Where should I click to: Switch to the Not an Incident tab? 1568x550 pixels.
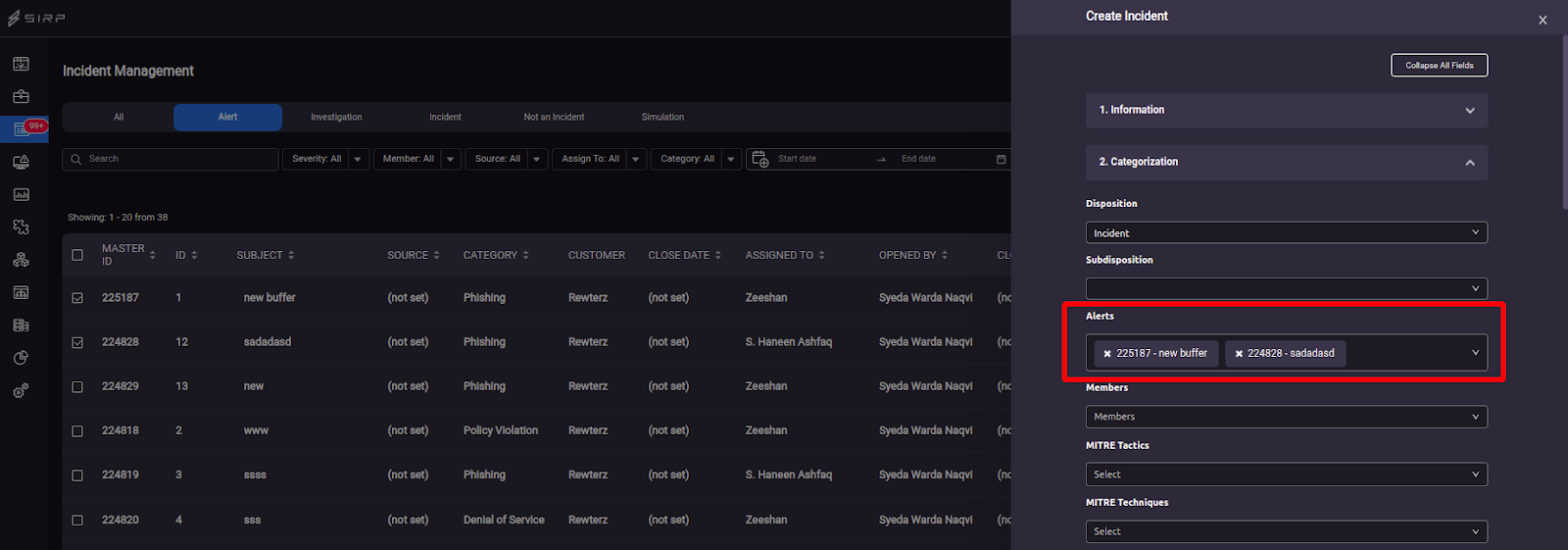coord(554,117)
